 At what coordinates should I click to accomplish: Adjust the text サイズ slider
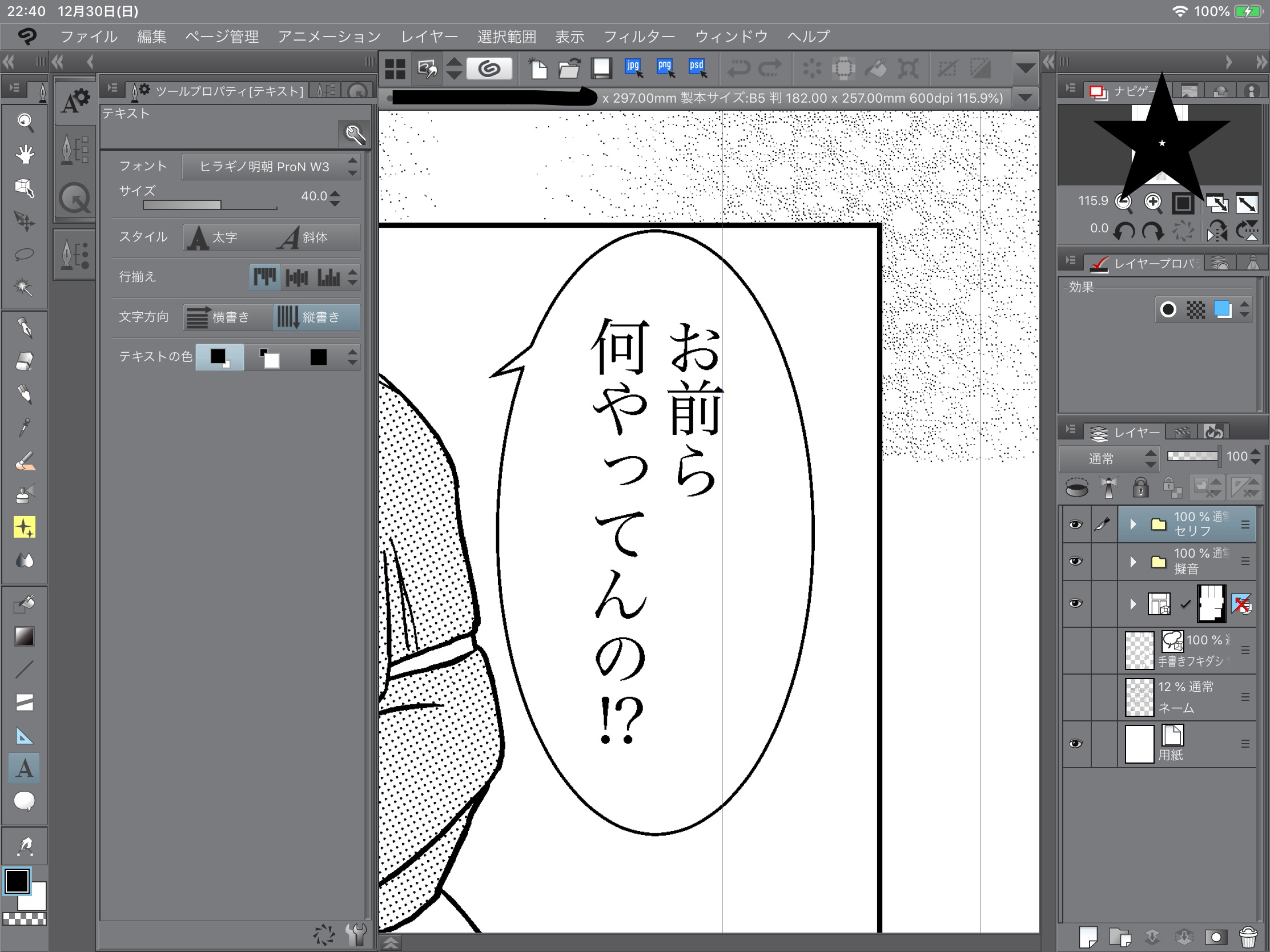[x=210, y=205]
